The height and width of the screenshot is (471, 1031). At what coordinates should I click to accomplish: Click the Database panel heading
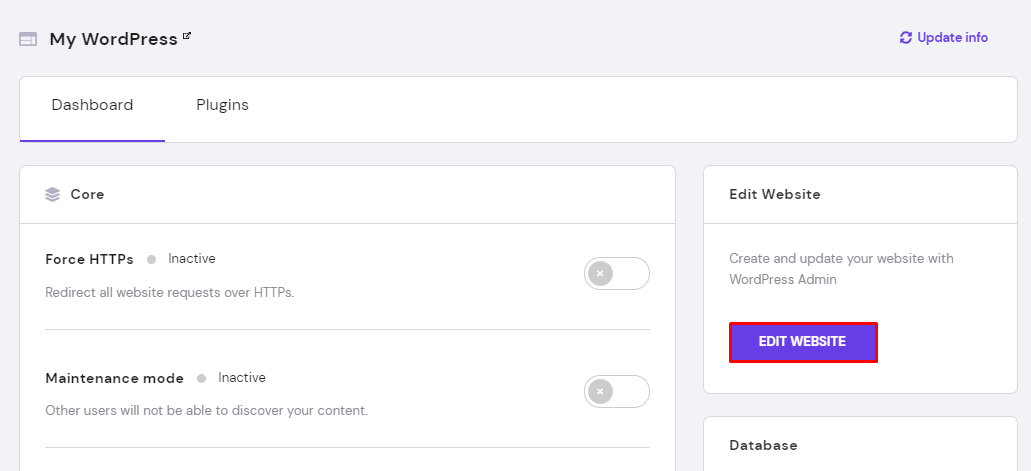point(763,445)
